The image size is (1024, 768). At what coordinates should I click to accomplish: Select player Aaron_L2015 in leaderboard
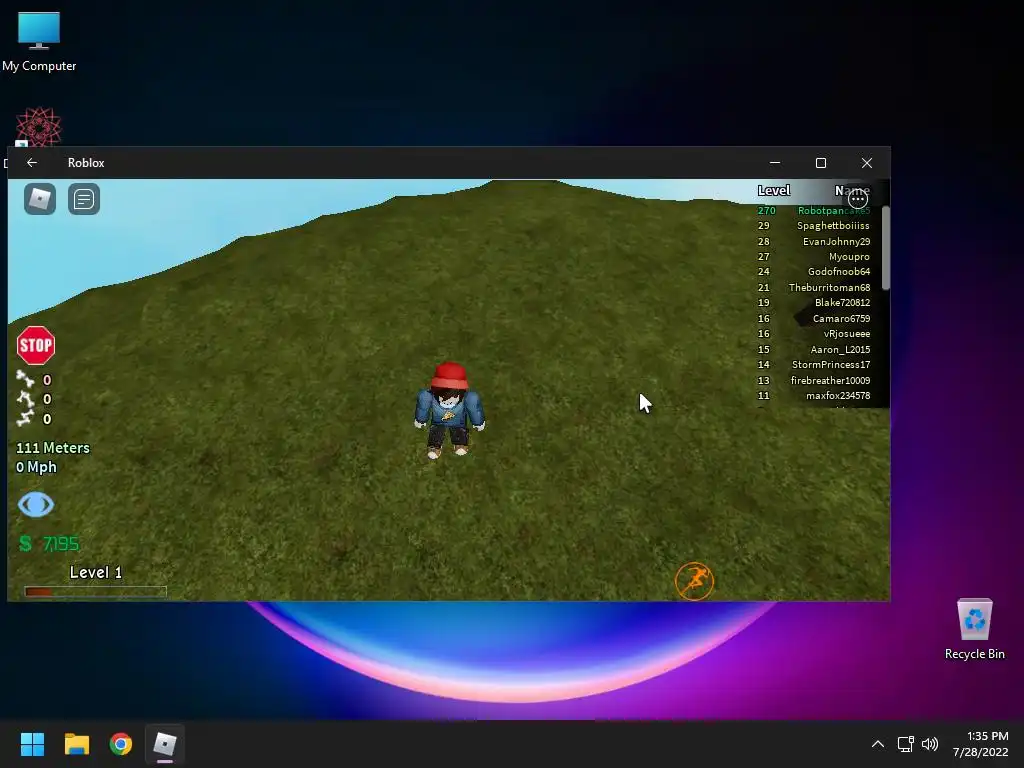coord(840,349)
